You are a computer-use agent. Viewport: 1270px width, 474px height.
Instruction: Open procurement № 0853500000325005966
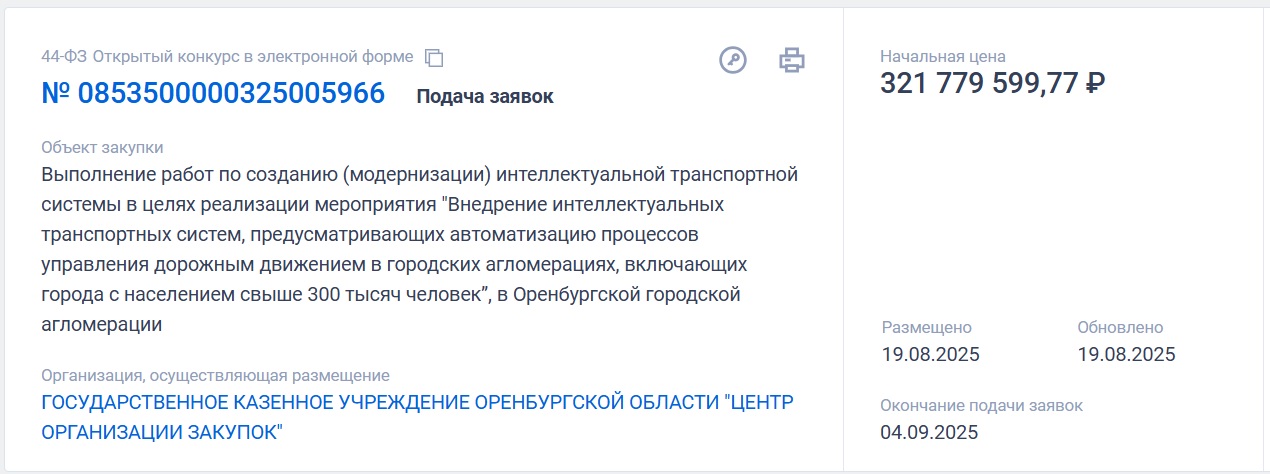(213, 94)
